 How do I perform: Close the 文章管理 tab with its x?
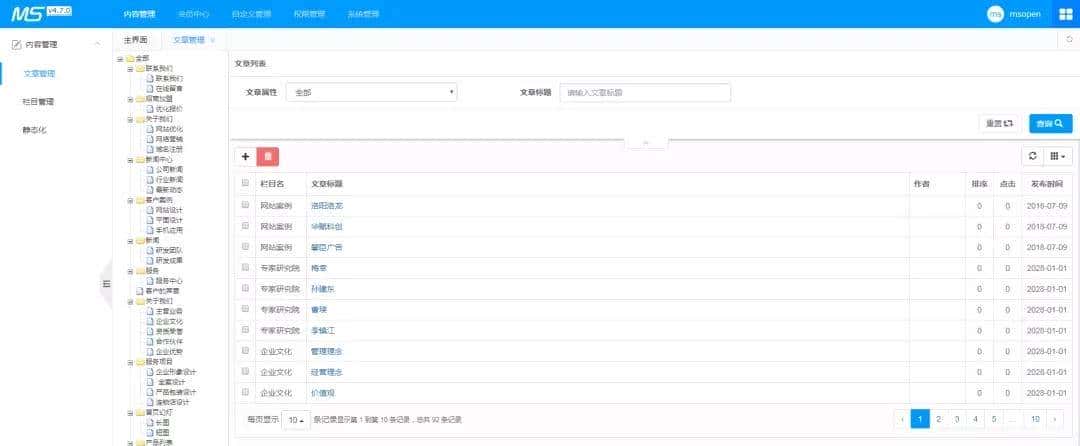(x=213, y=40)
